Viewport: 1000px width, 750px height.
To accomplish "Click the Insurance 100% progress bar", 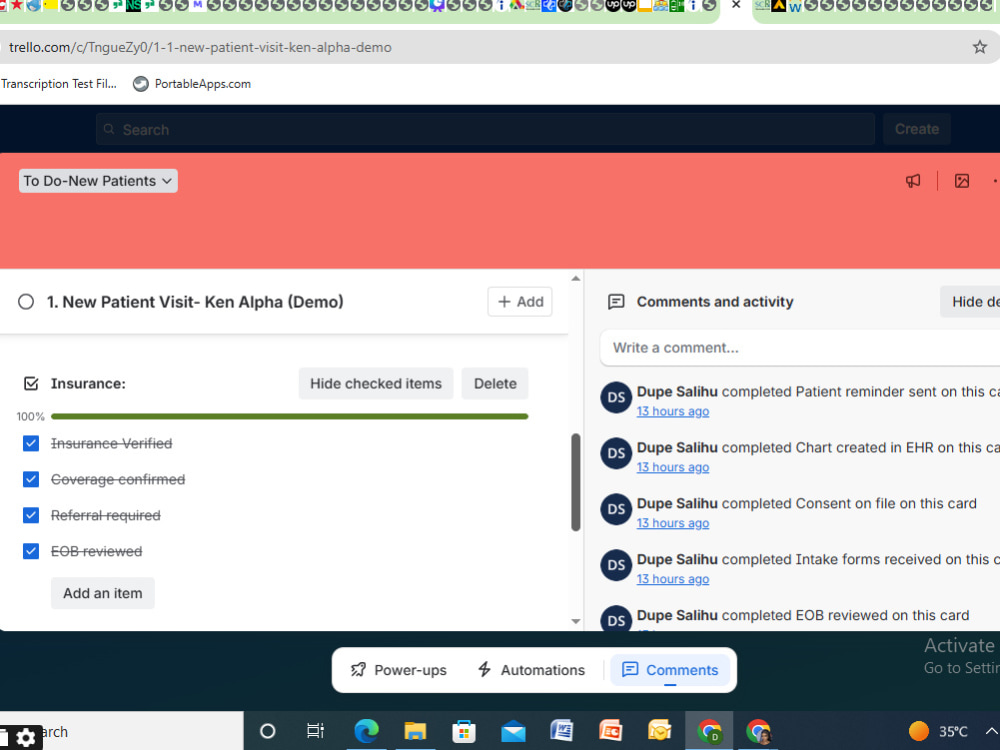I will [290, 416].
